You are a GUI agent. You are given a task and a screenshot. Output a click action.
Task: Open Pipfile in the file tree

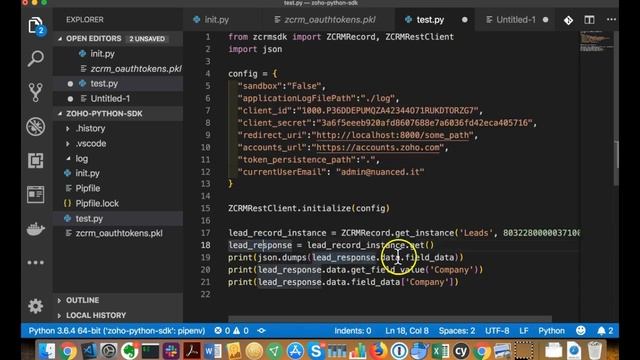(x=118, y=188)
